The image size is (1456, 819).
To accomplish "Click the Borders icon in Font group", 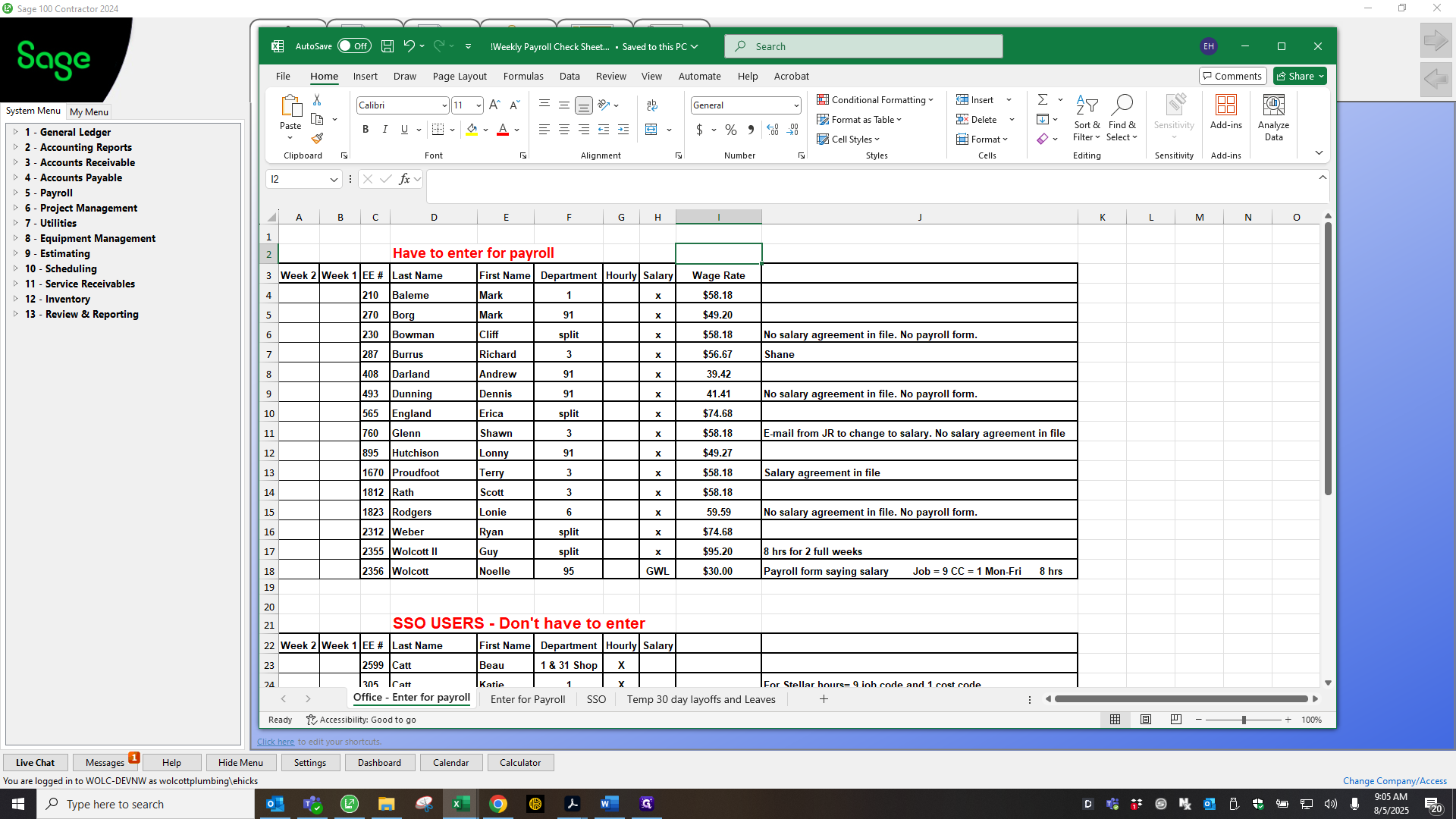I will click(x=438, y=130).
